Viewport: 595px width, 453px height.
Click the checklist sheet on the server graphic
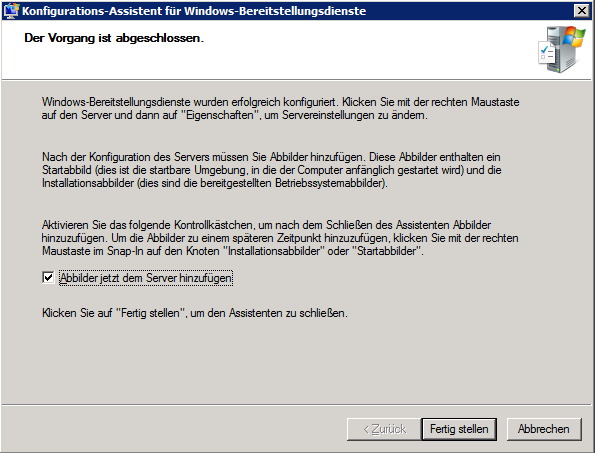click(x=547, y=53)
